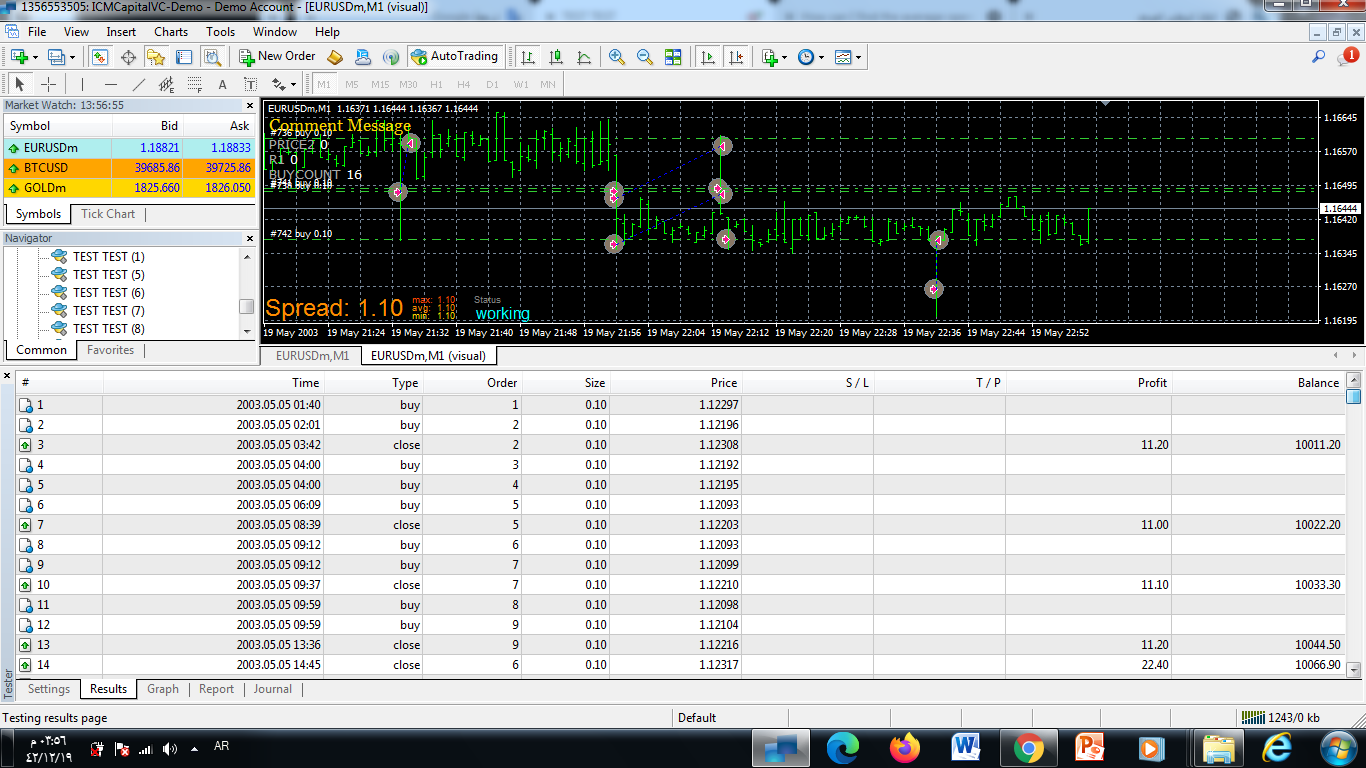Select the Text Label tool
Screen dimensions: 1366x768
250,84
